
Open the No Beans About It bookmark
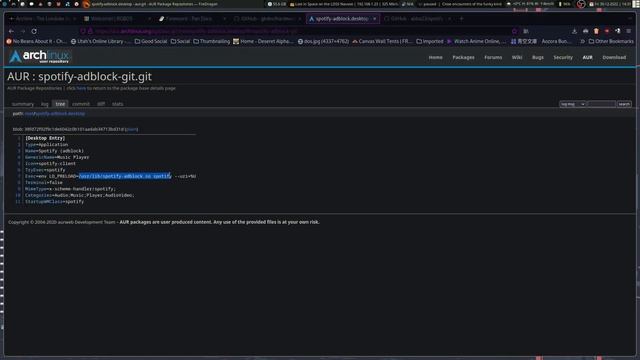click(x=36, y=41)
